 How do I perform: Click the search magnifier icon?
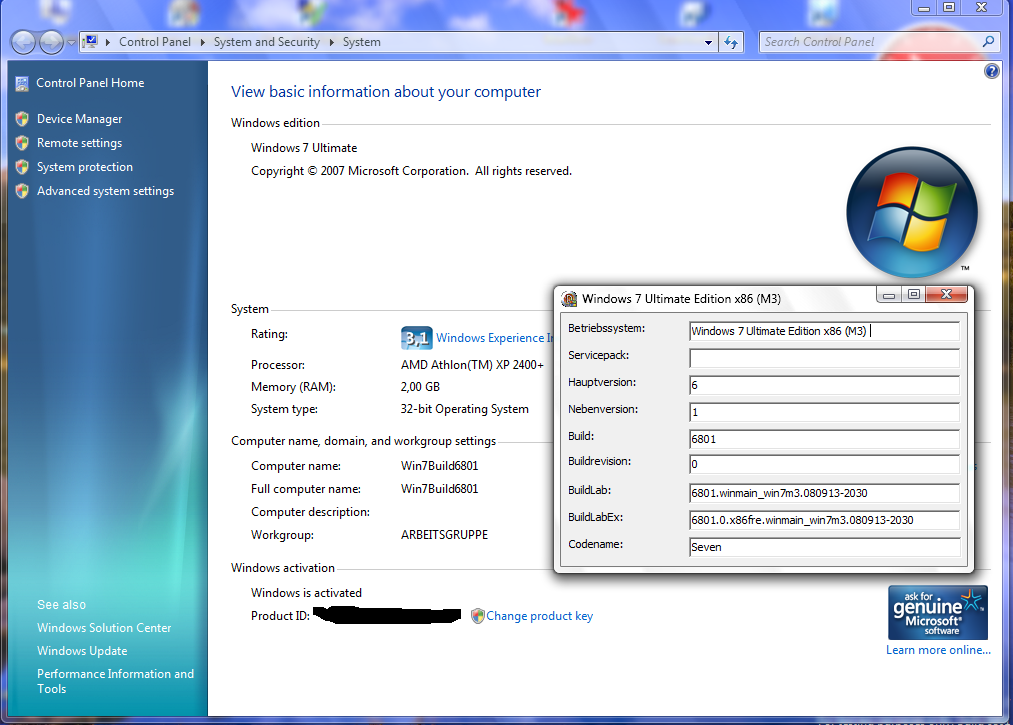988,42
